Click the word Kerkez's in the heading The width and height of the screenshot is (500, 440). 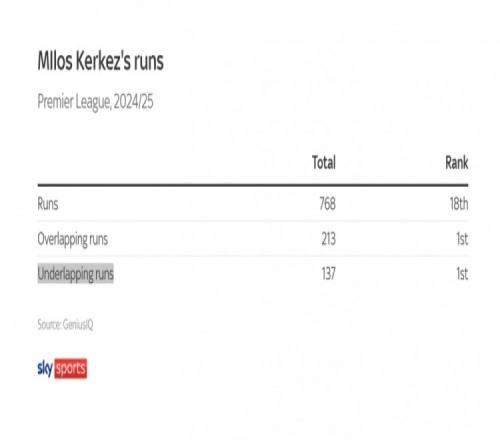pyautogui.click(x=104, y=61)
